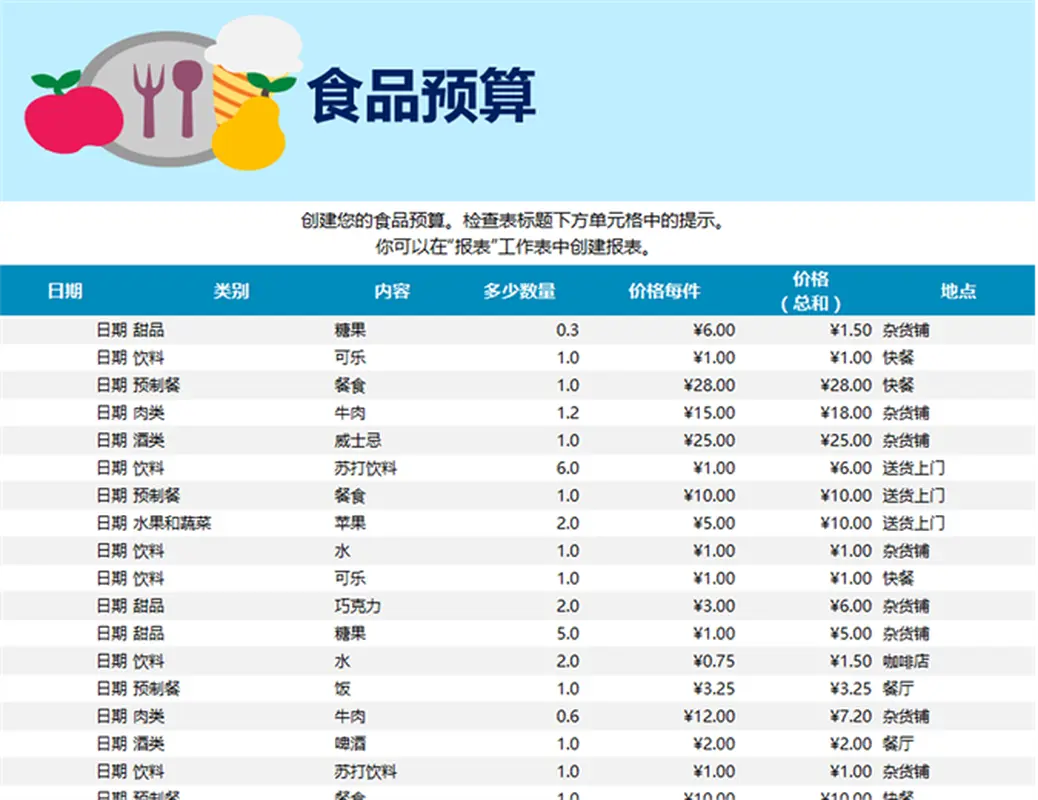
Task: Click the 类别 column header
Action: click(231, 291)
